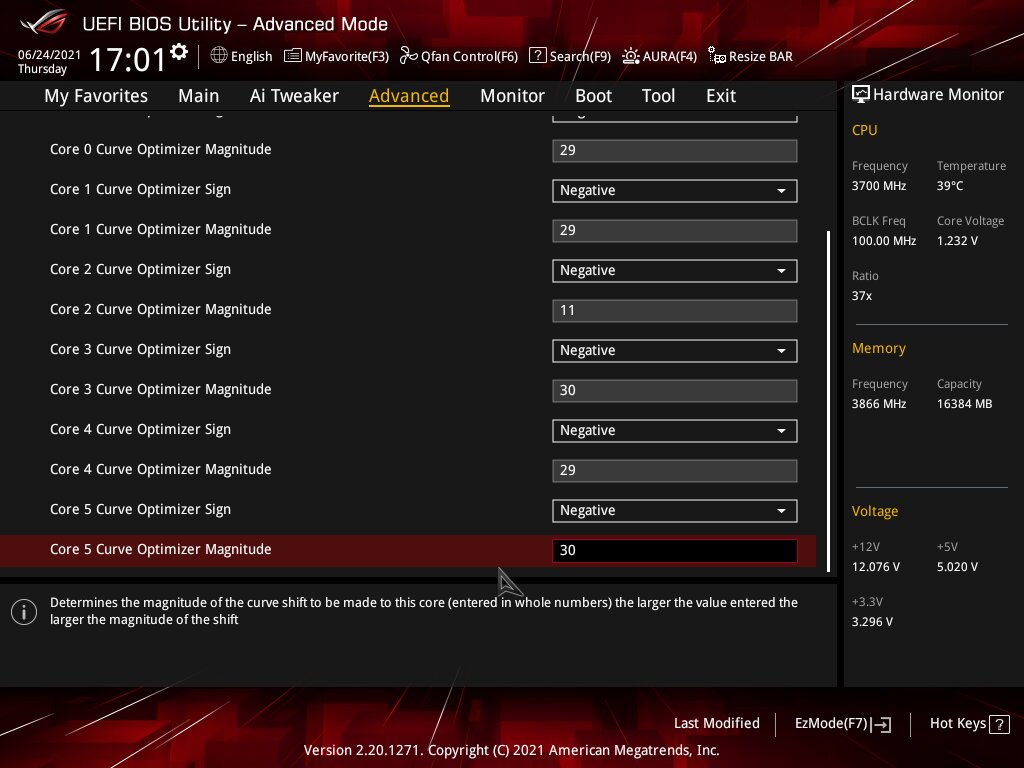The image size is (1024, 768).
Task: Click the settings list vertical scrollbar
Action: click(829, 401)
